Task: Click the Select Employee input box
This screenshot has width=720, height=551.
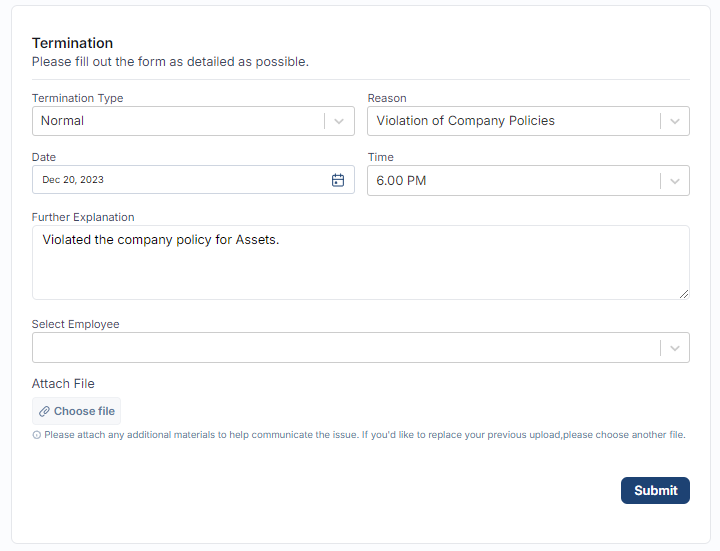Action: 345,348
